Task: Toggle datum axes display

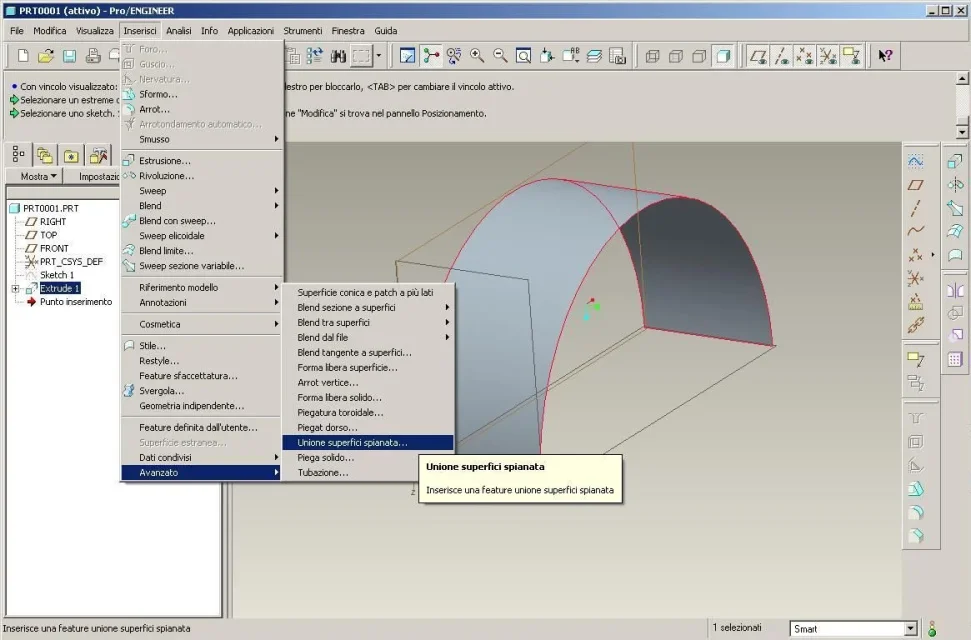Action: [781, 56]
